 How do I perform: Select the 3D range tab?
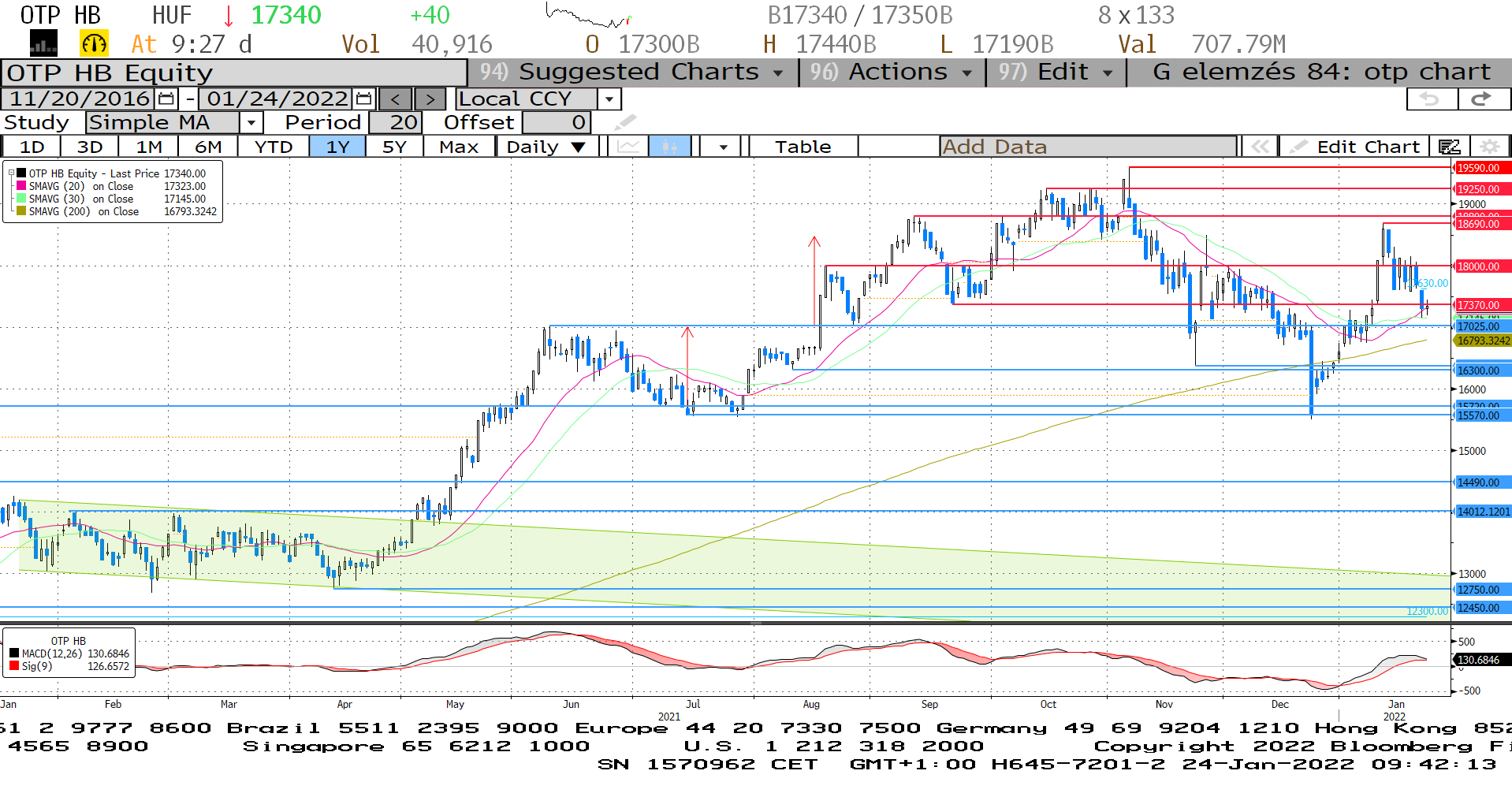point(90,147)
